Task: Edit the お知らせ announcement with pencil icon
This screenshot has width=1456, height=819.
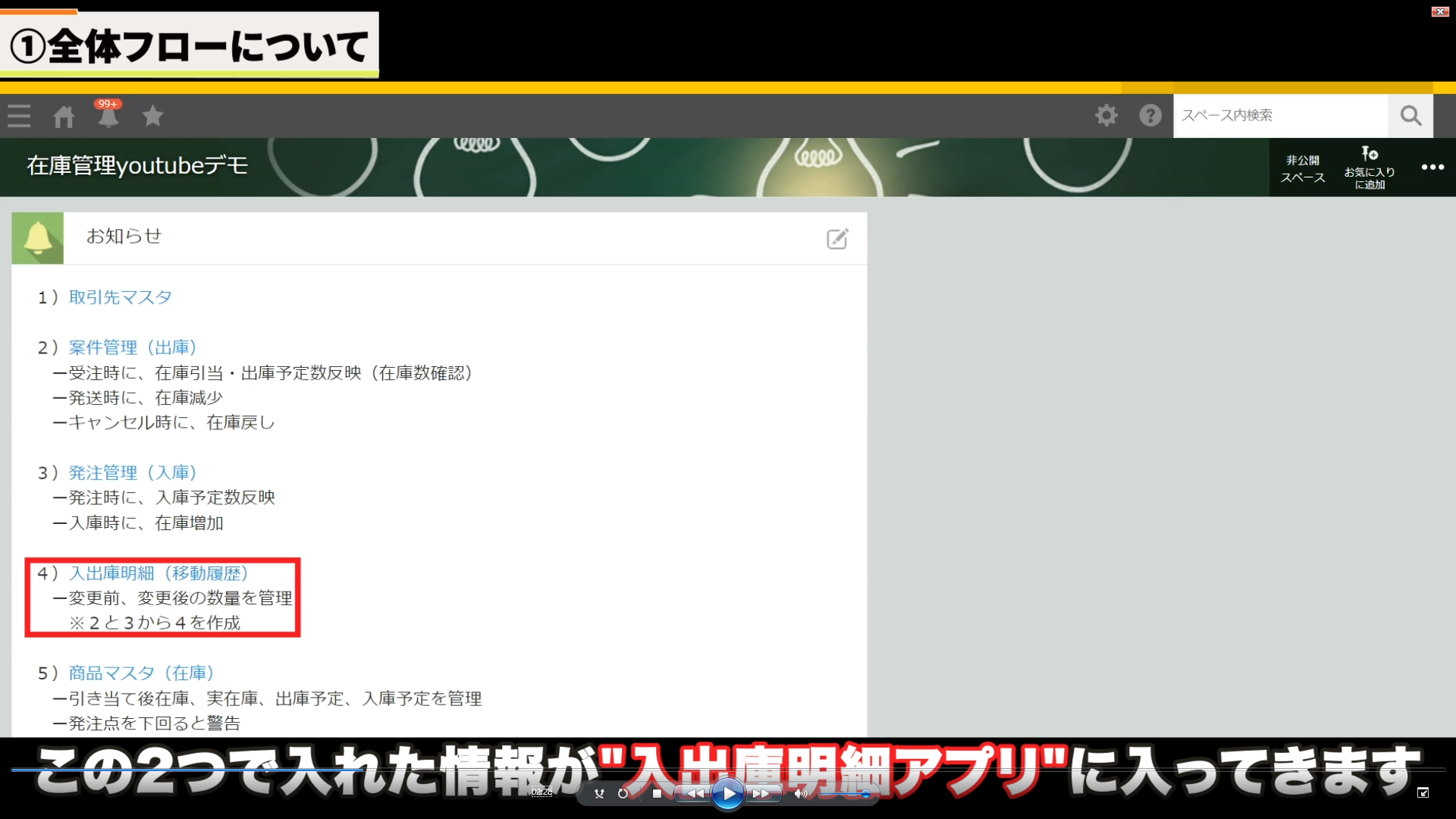Action: (837, 239)
